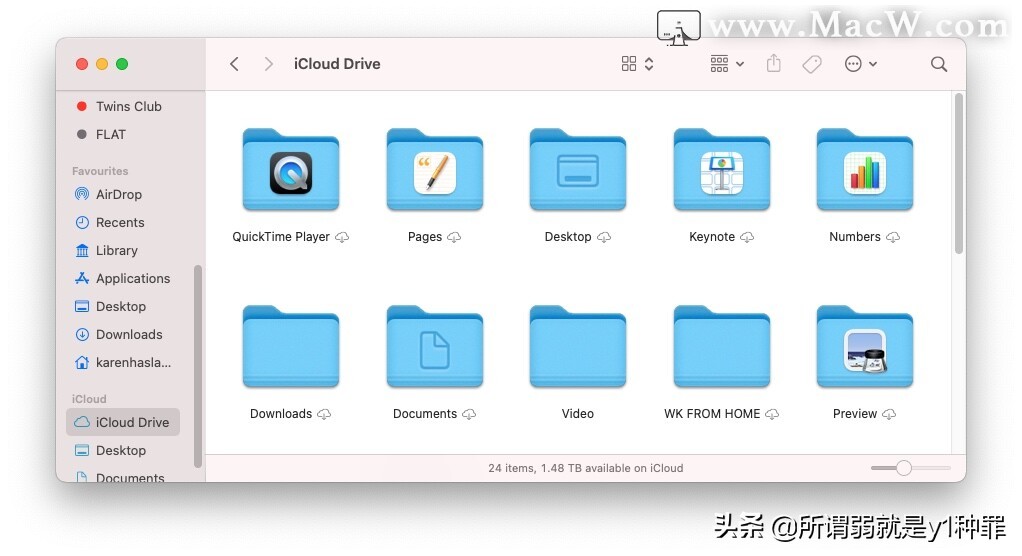Select the Video folder
Image resolution: width=1022 pixels, height=556 pixels.
coord(578,347)
